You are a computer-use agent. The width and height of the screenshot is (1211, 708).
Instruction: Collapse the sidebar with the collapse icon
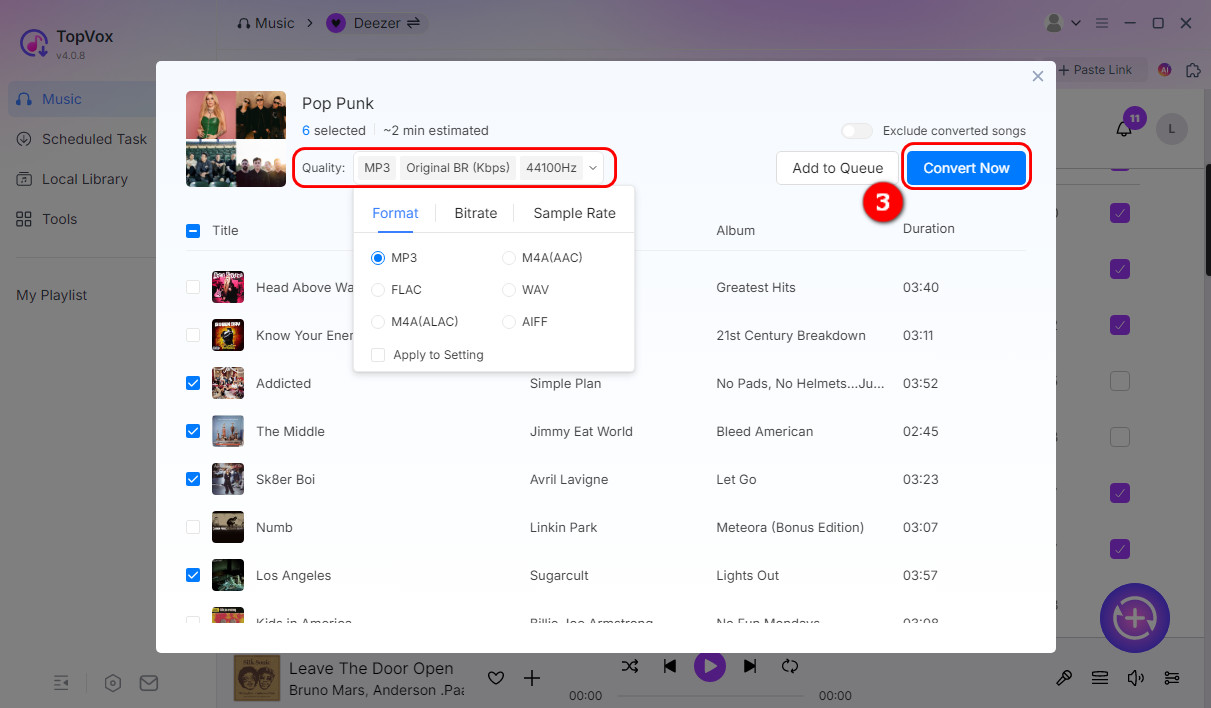click(61, 682)
